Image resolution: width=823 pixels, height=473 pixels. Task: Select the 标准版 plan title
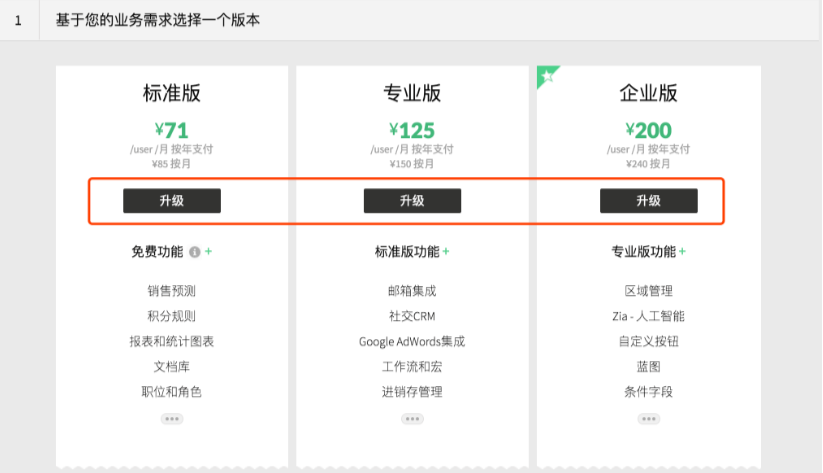click(x=171, y=94)
